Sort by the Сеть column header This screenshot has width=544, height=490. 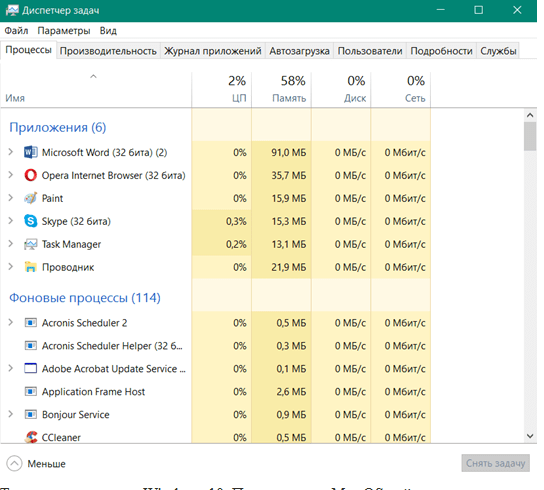pyautogui.click(x=401, y=90)
